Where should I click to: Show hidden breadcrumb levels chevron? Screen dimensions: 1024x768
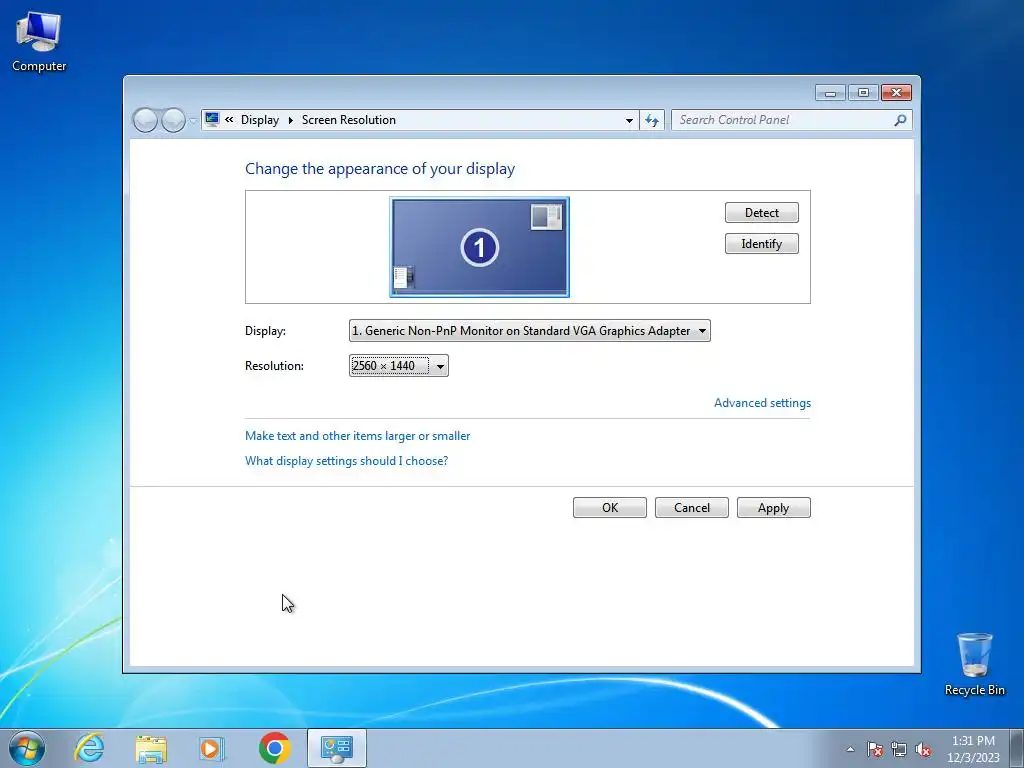229,120
